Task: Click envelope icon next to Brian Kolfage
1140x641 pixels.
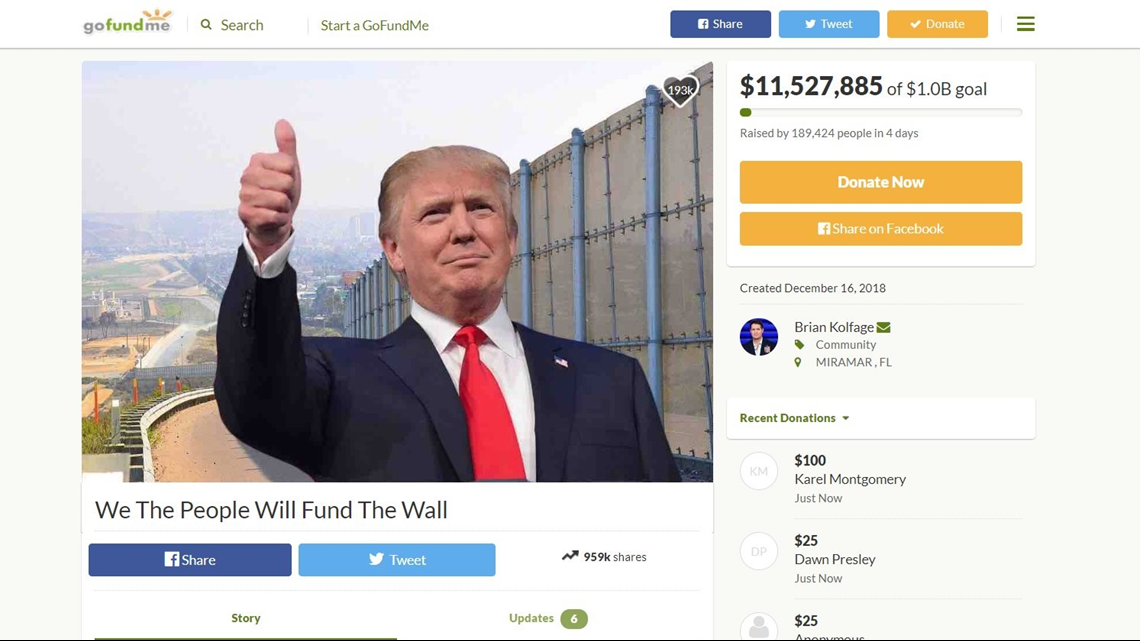Action: point(883,328)
